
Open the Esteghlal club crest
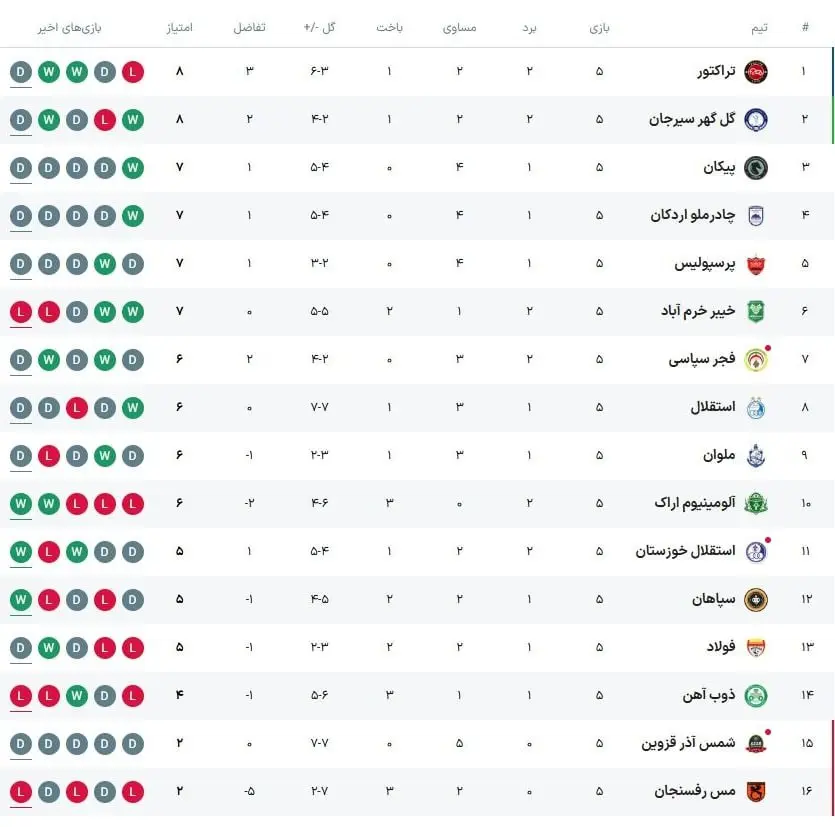pyautogui.click(x=755, y=408)
